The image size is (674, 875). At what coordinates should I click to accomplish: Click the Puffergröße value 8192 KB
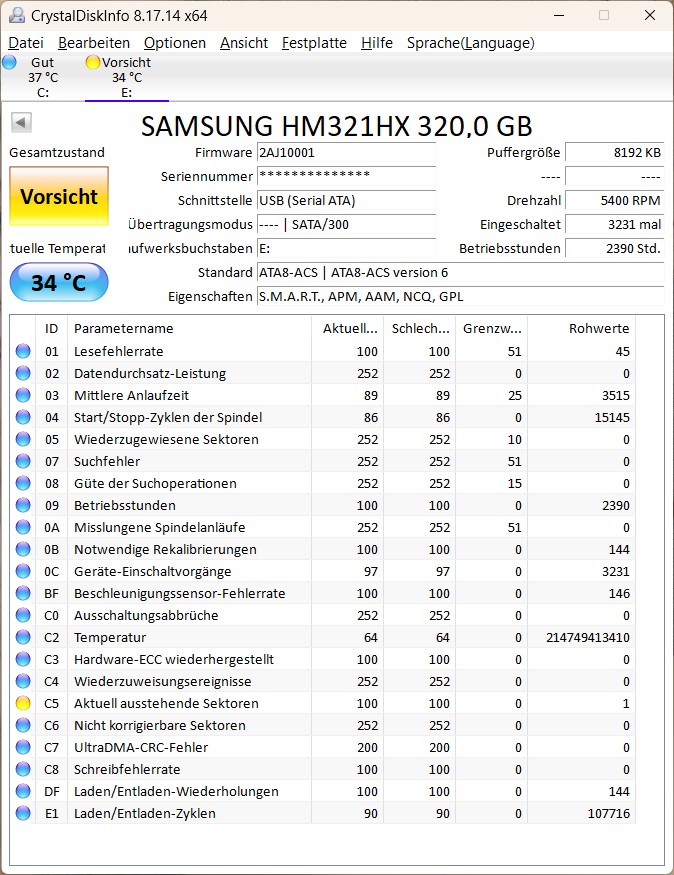[x=614, y=152]
